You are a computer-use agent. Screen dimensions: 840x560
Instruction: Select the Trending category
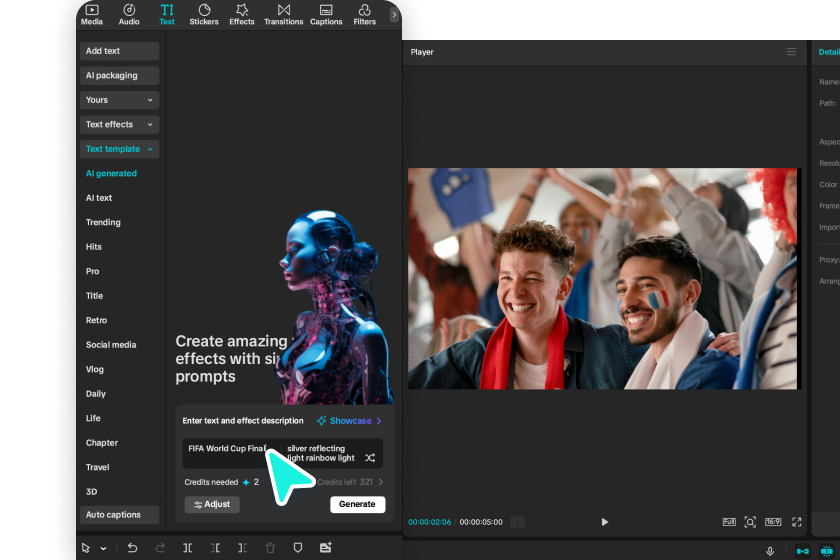coord(103,222)
